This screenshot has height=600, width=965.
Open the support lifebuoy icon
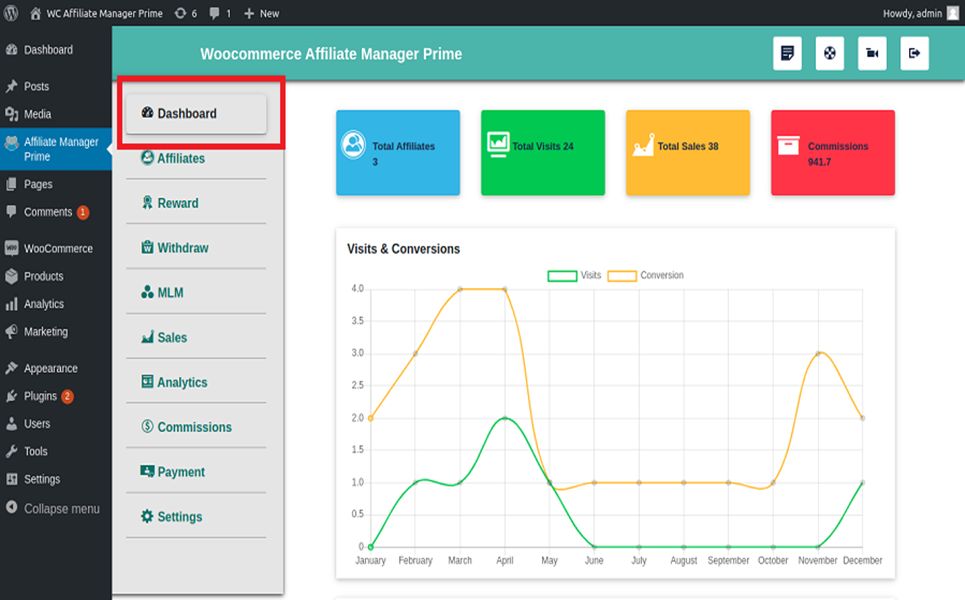coord(830,54)
